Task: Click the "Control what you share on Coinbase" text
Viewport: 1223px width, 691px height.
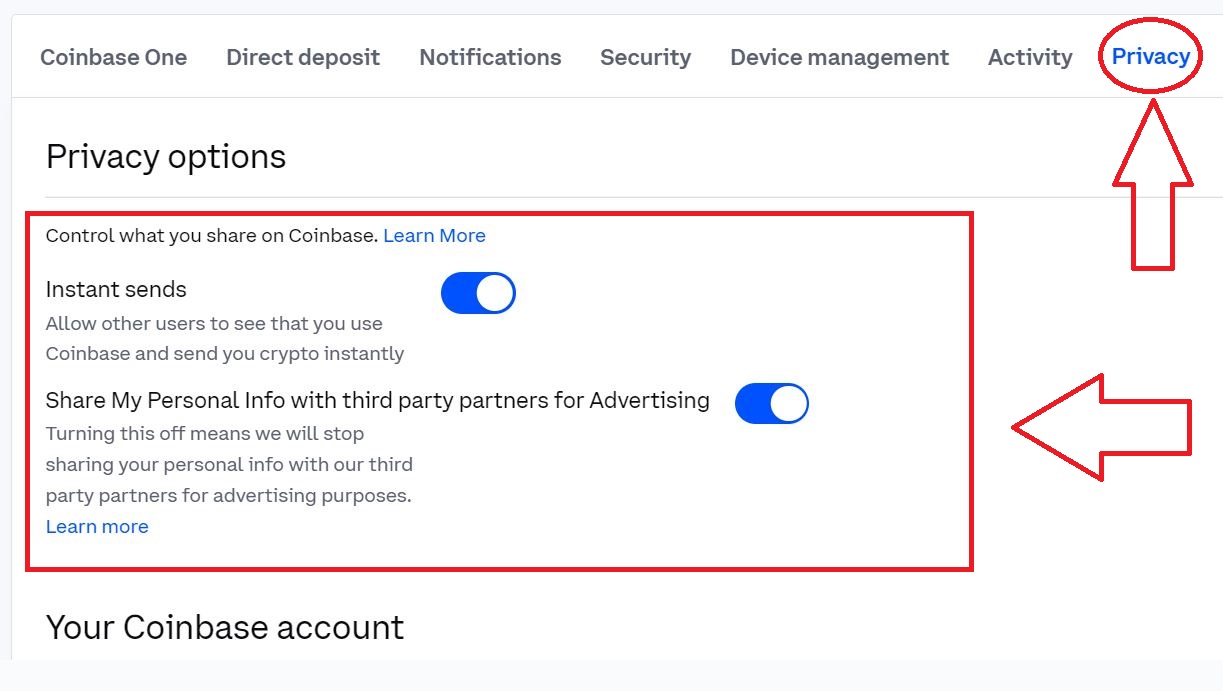Action: click(212, 236)
